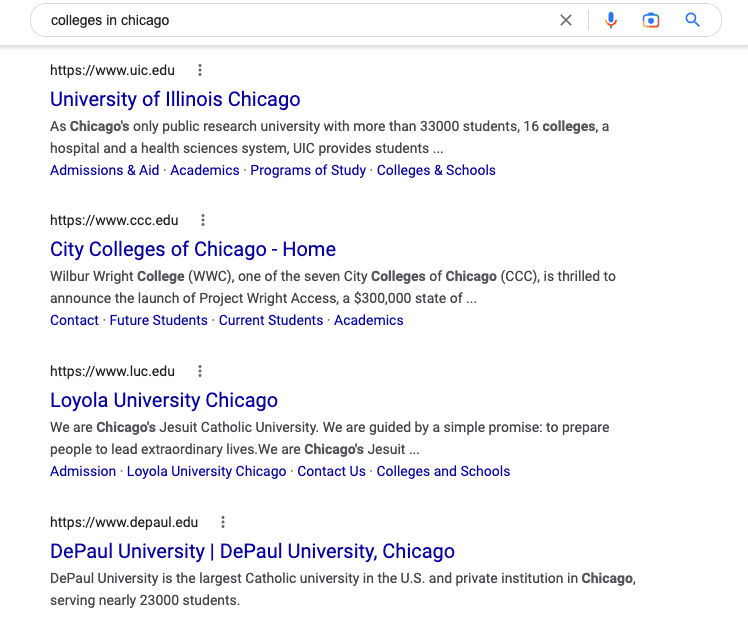Viewport: 748px width, 628px height.
Task: Go to UIC Admissions & Aid sitelink
Action: [104, 170]
